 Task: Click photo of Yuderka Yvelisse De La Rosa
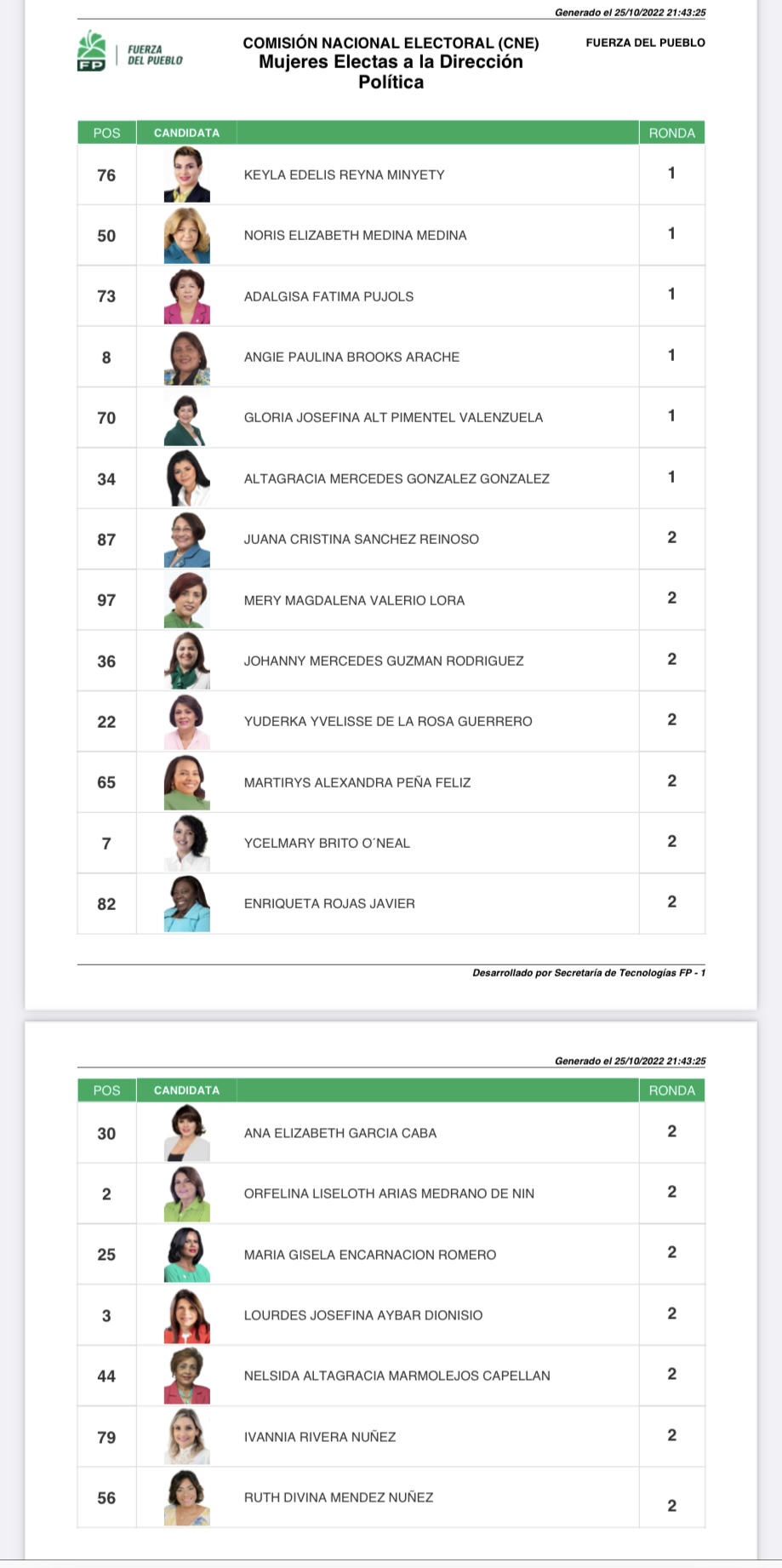(x=186, y=722)
